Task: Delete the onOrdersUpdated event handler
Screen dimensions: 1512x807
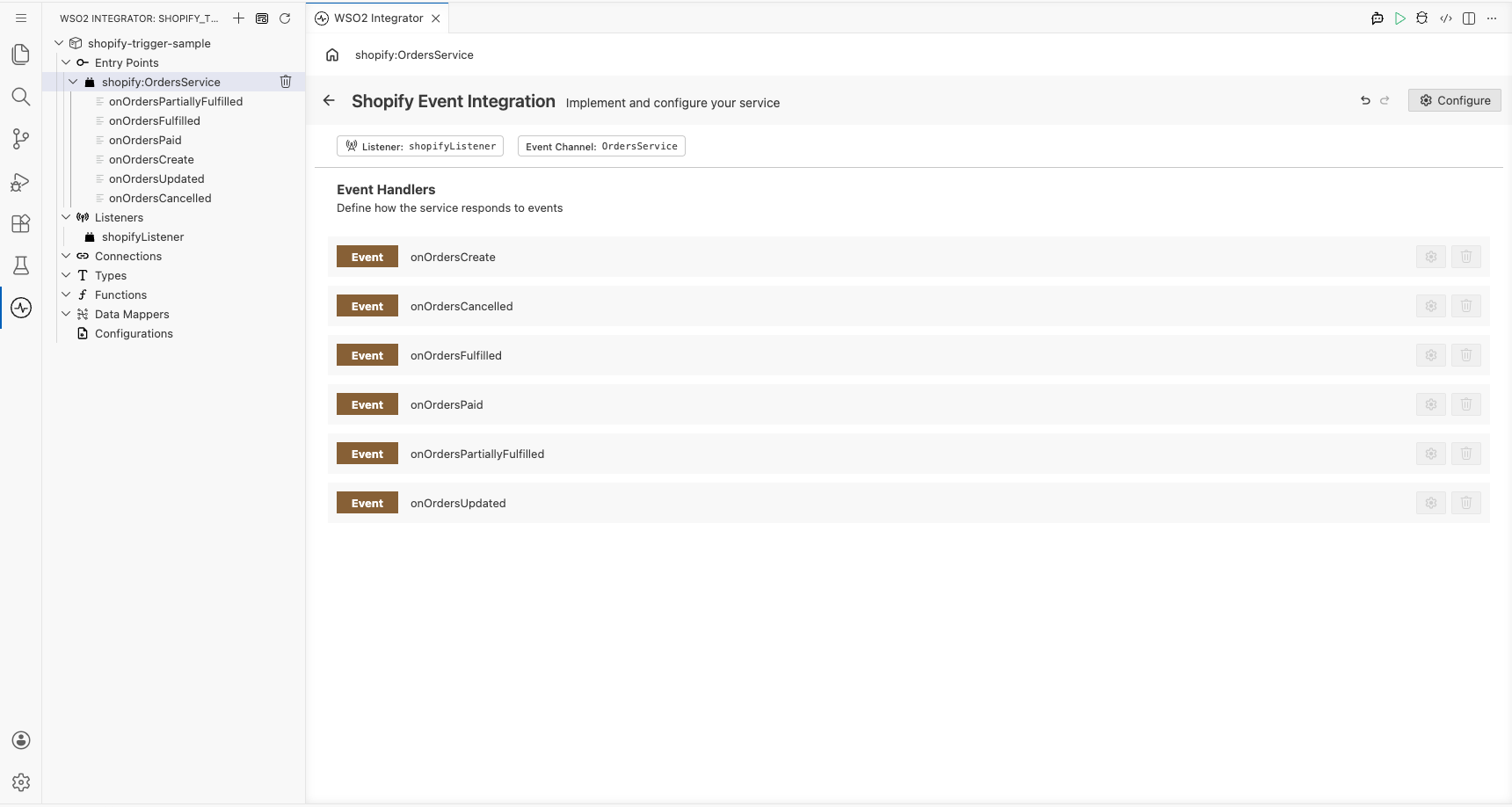Action: pyautogui.click(x=1466, y=503)
